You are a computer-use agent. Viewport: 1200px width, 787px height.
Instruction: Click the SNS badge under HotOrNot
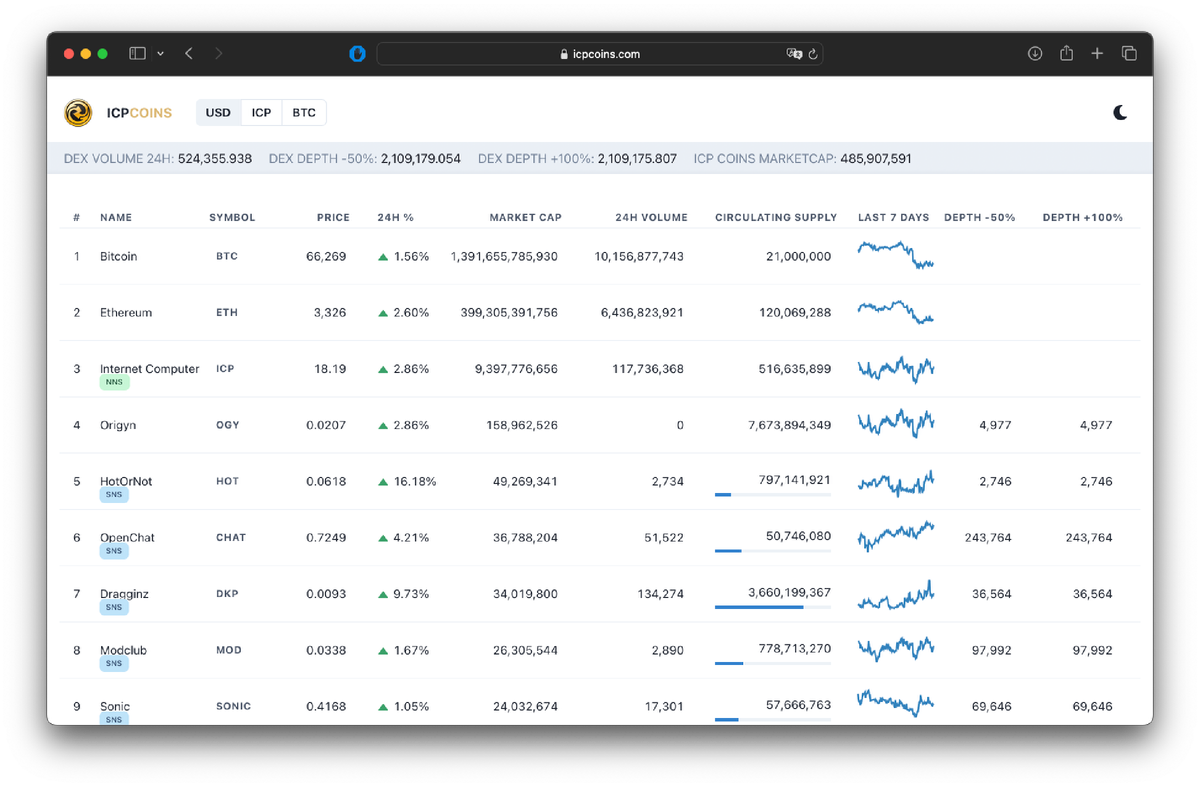pos(114,495)
